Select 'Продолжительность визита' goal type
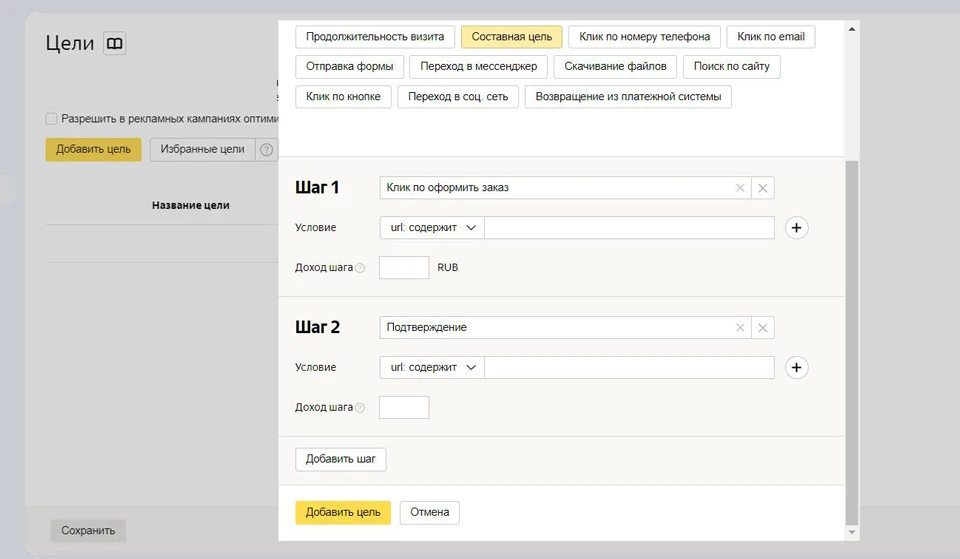This screenshot has height=559, width=960. [375, 37]
